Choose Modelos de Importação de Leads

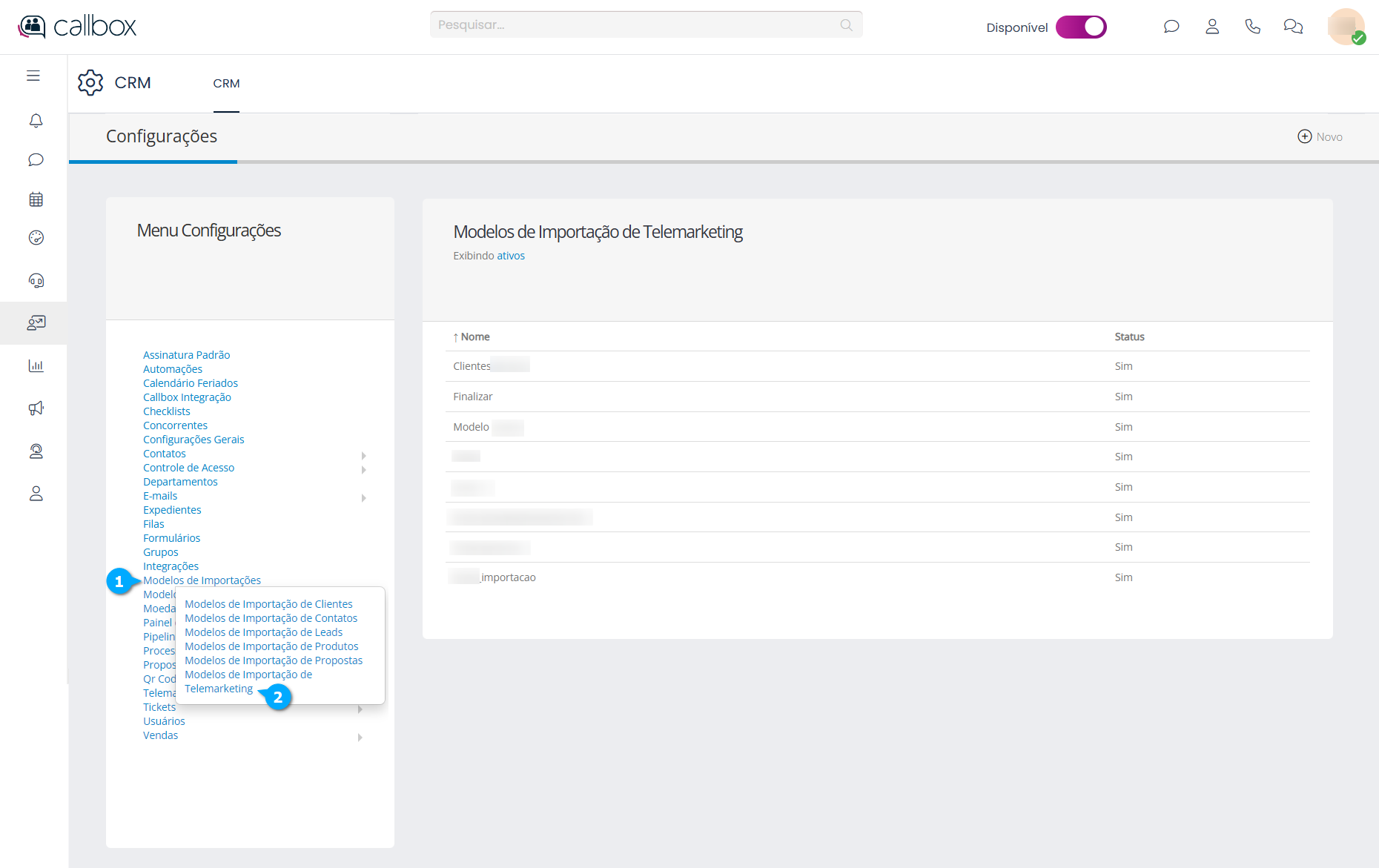(263, 632)
